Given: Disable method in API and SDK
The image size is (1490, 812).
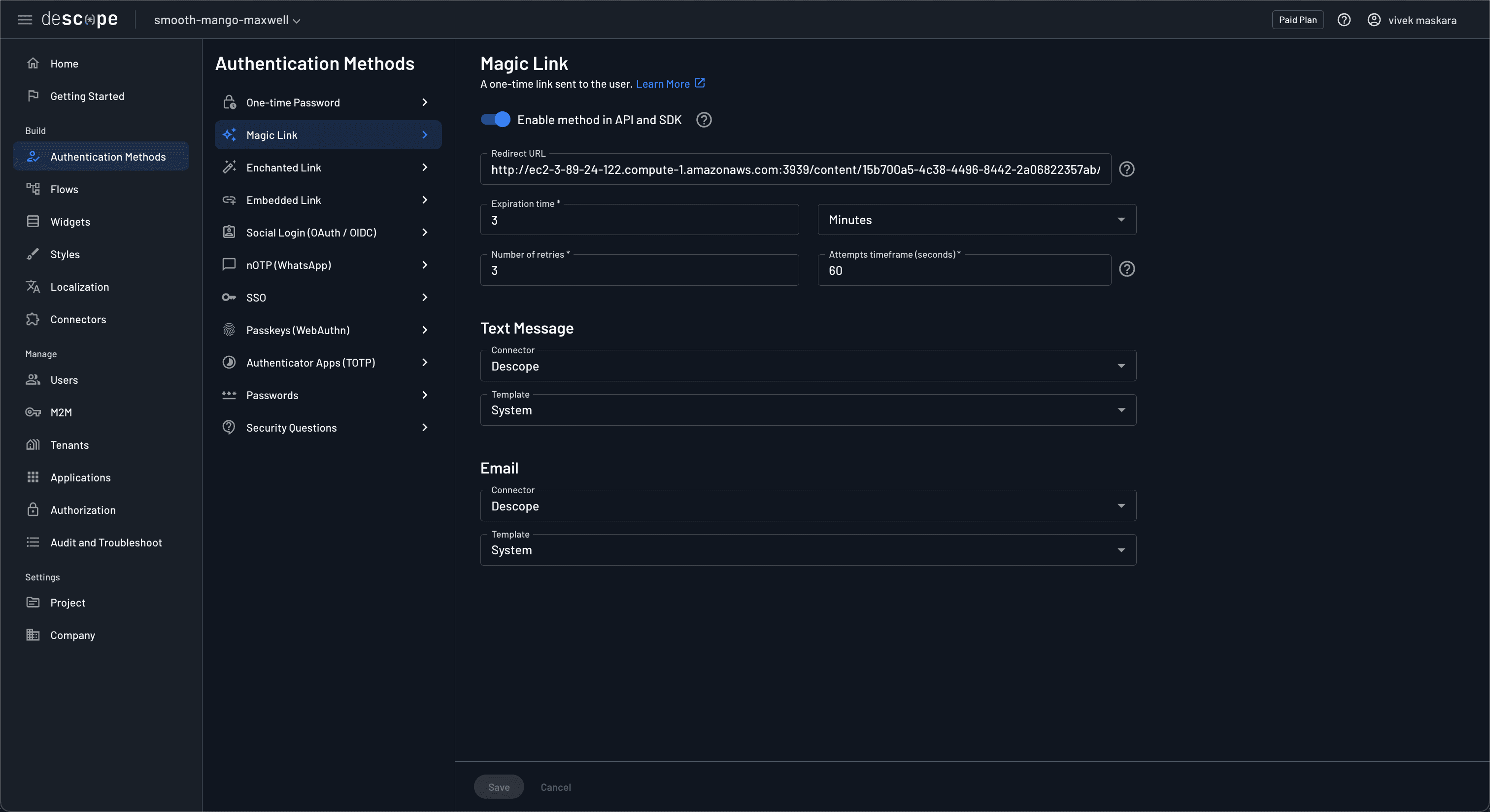Looking at the screenshot, I should (x=495, y=120).
